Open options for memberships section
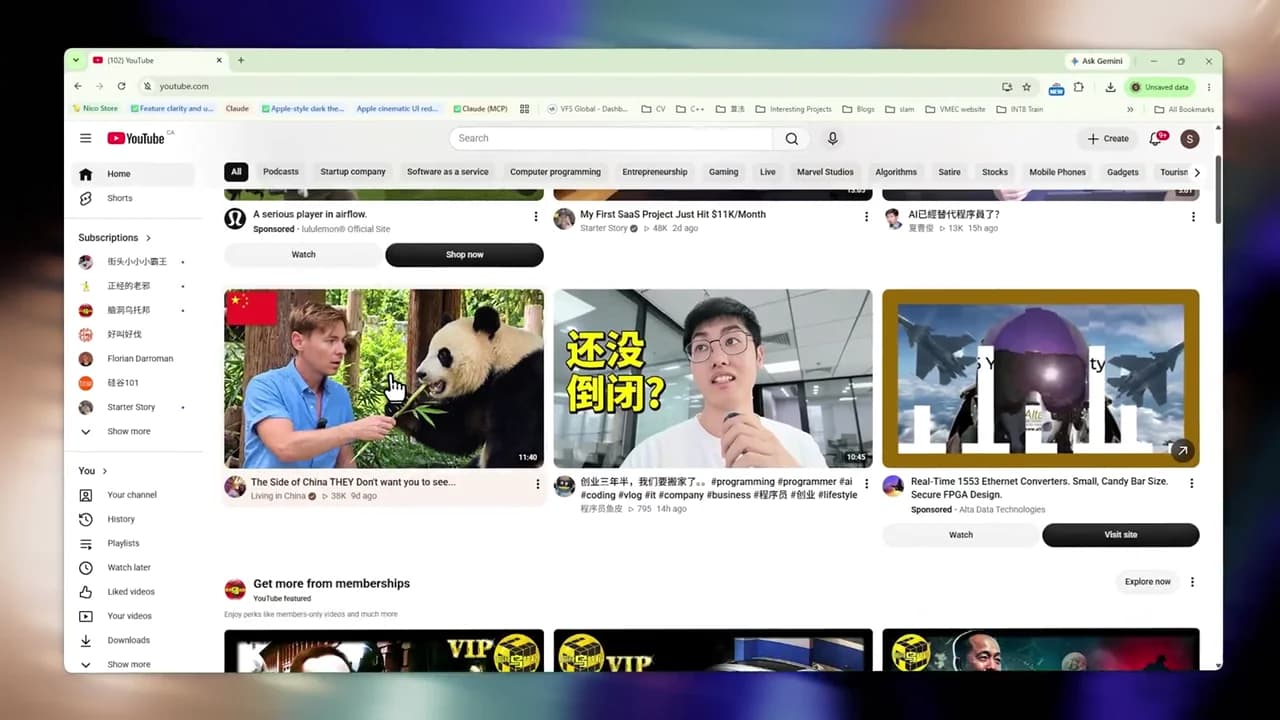 coord(1192,582)
